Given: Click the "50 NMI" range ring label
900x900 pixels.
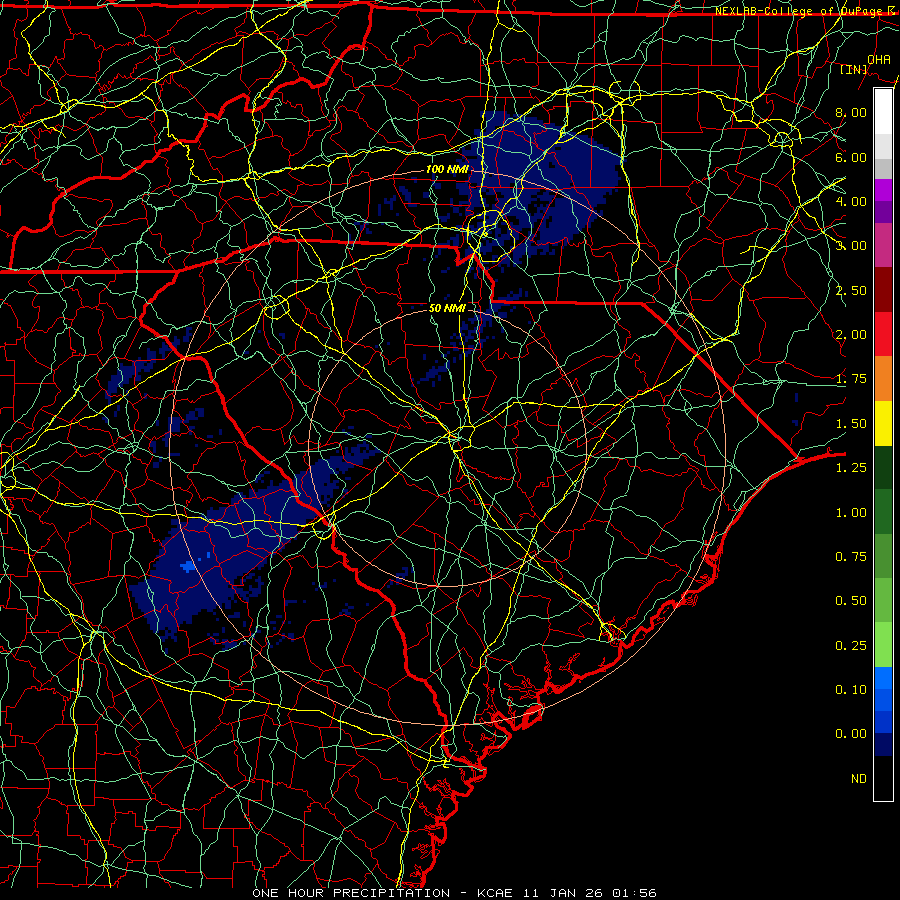Looking at the screenshot, I should click(x=447, y=308).
